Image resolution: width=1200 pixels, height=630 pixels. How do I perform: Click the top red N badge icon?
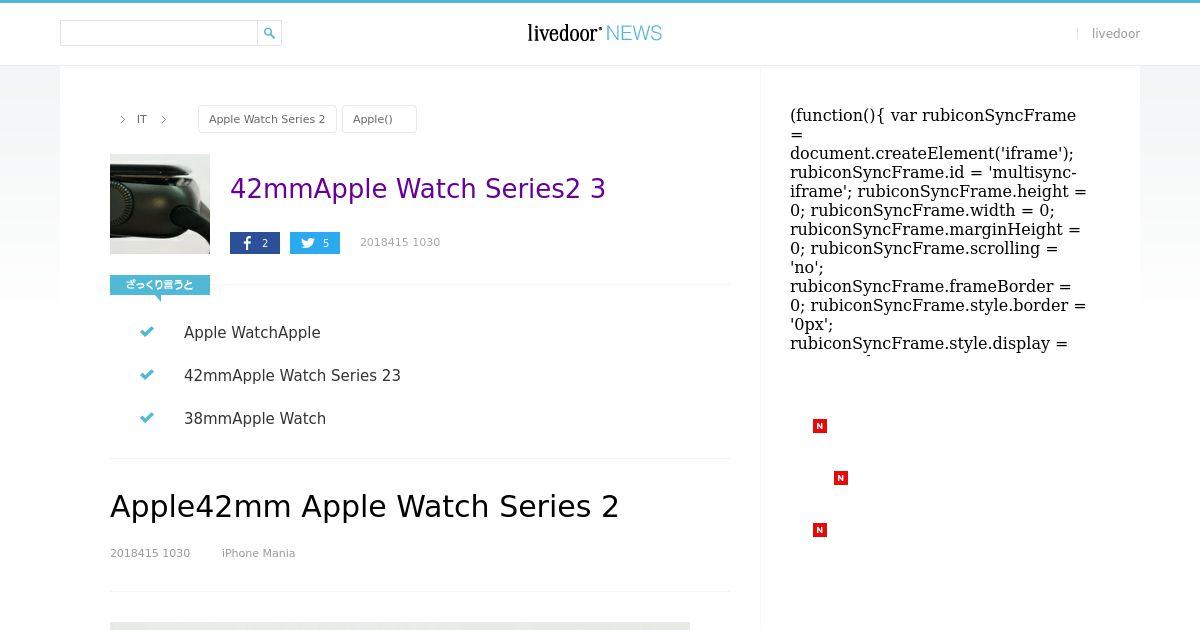click(820, 426)
